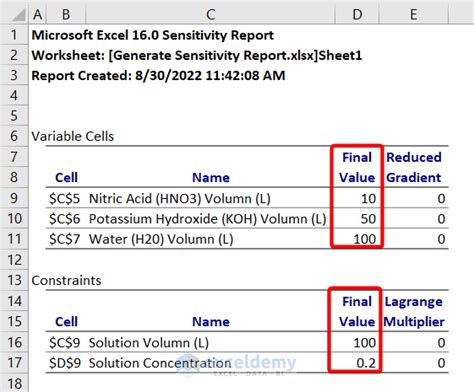Select column E header
The width and height of the screenshot is (474, 392).
414,14
